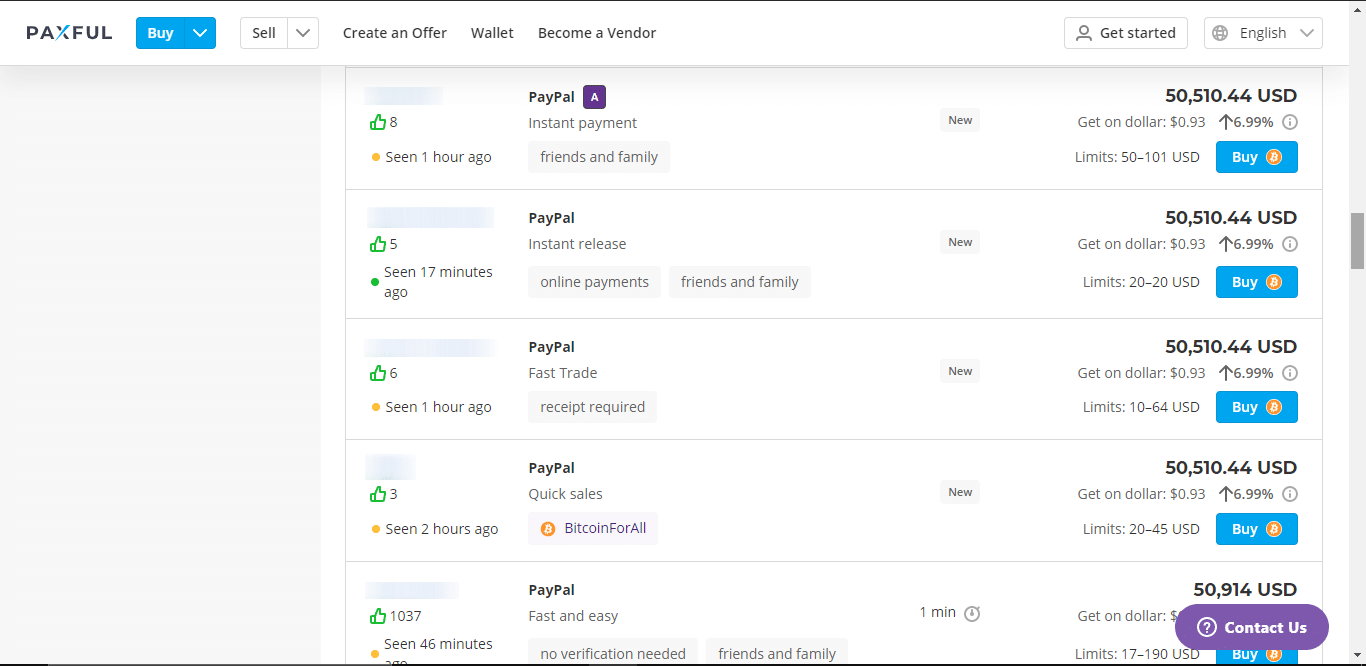Click the 50,914 USD price

[1245, 590]
